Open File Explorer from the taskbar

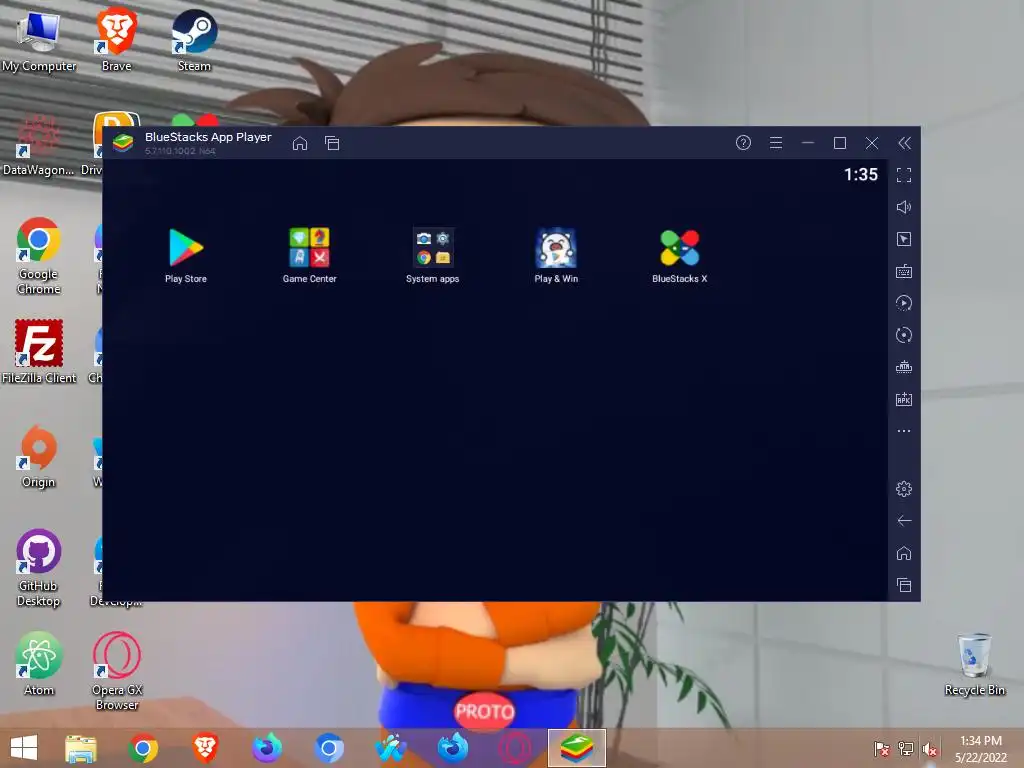coord(81,748)
